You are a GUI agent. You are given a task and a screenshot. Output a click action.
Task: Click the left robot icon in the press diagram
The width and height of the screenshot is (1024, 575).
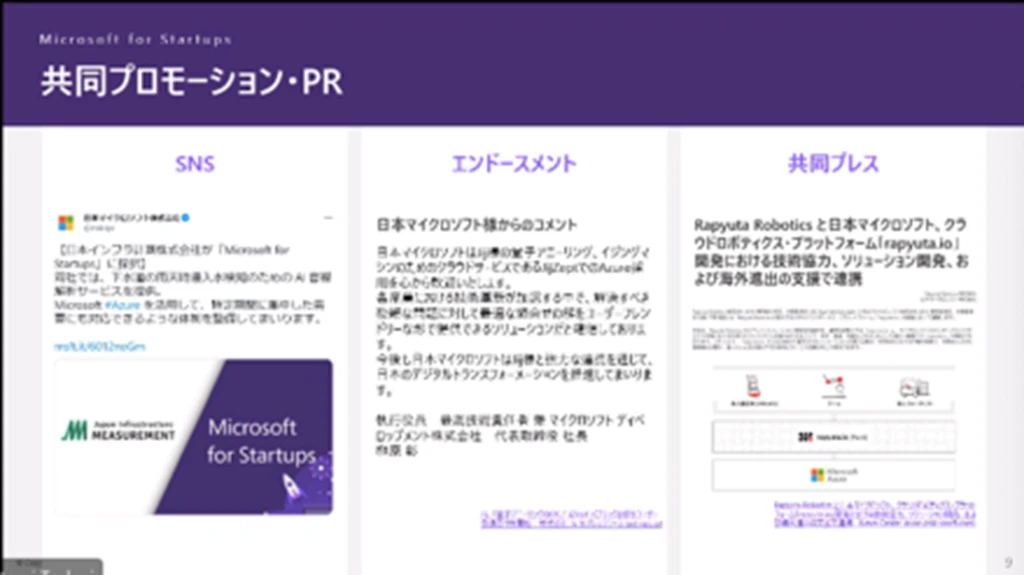(754, 386)
